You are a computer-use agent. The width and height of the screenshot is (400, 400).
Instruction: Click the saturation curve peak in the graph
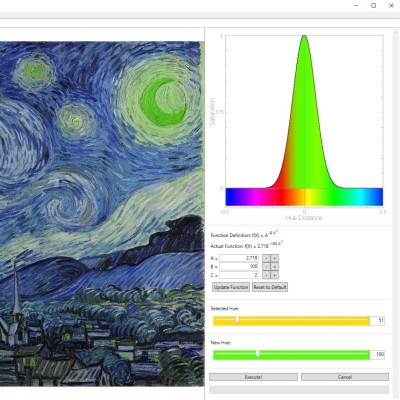coord(304,36)
